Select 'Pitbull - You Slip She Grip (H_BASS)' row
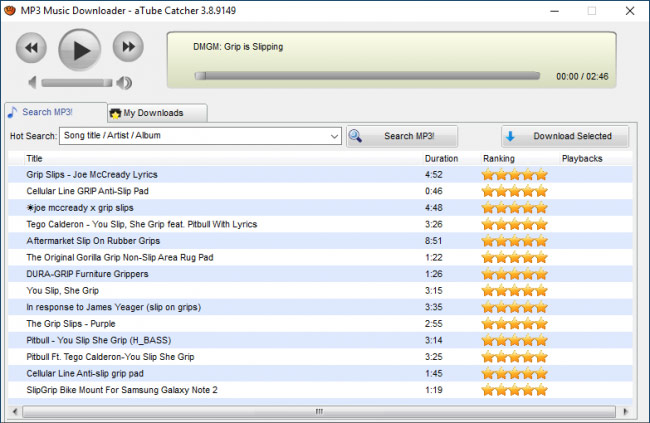This screenshot has height=423, width=650. tap(320, 340)
